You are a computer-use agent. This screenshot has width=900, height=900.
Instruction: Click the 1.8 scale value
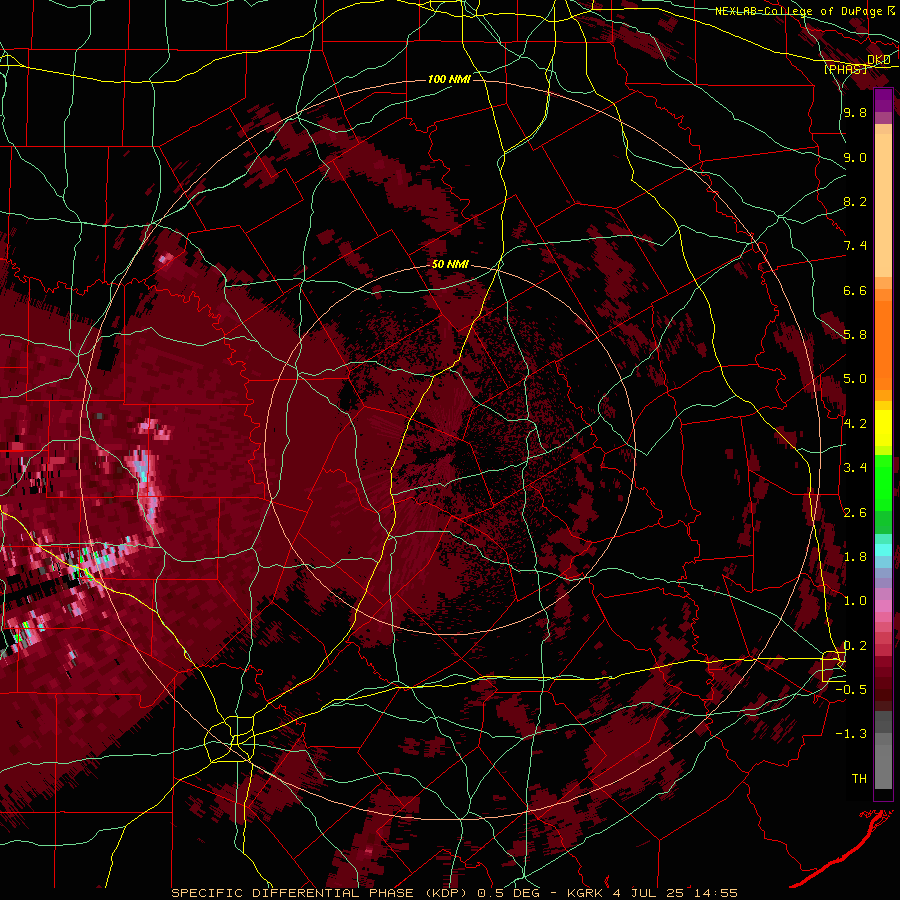[x=855, y=557]
